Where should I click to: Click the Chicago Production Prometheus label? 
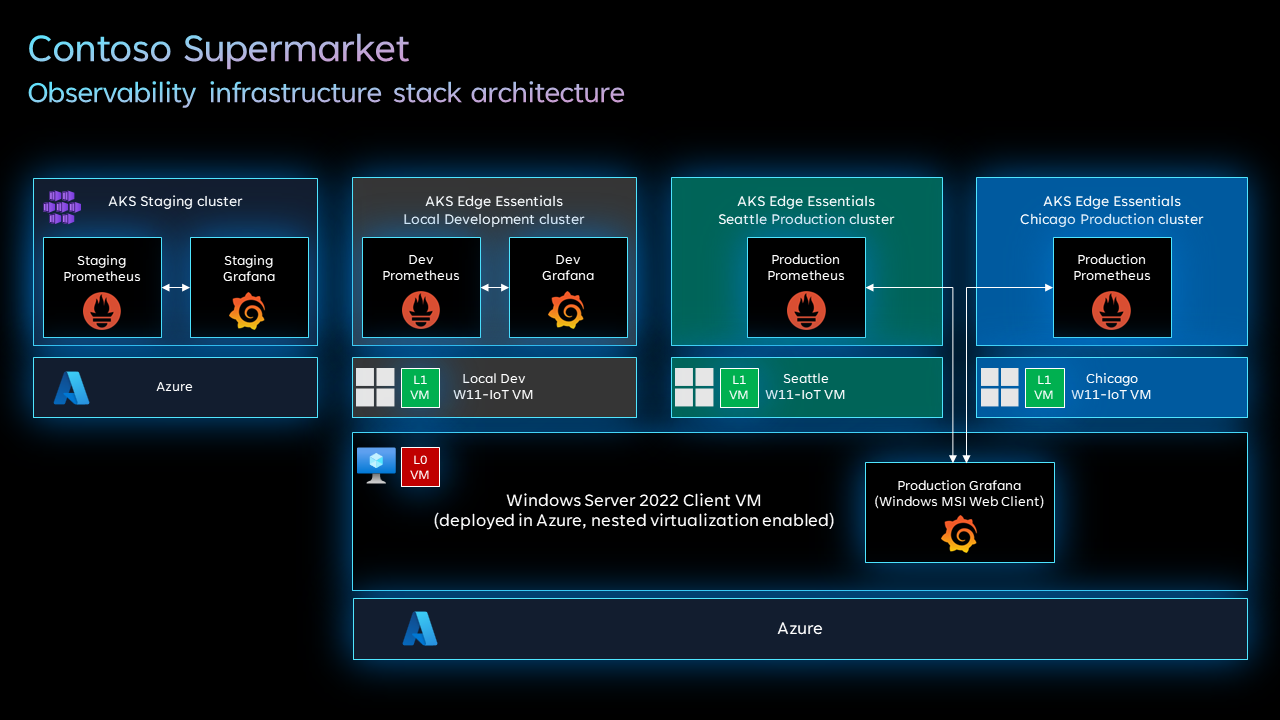point(1112,268)
